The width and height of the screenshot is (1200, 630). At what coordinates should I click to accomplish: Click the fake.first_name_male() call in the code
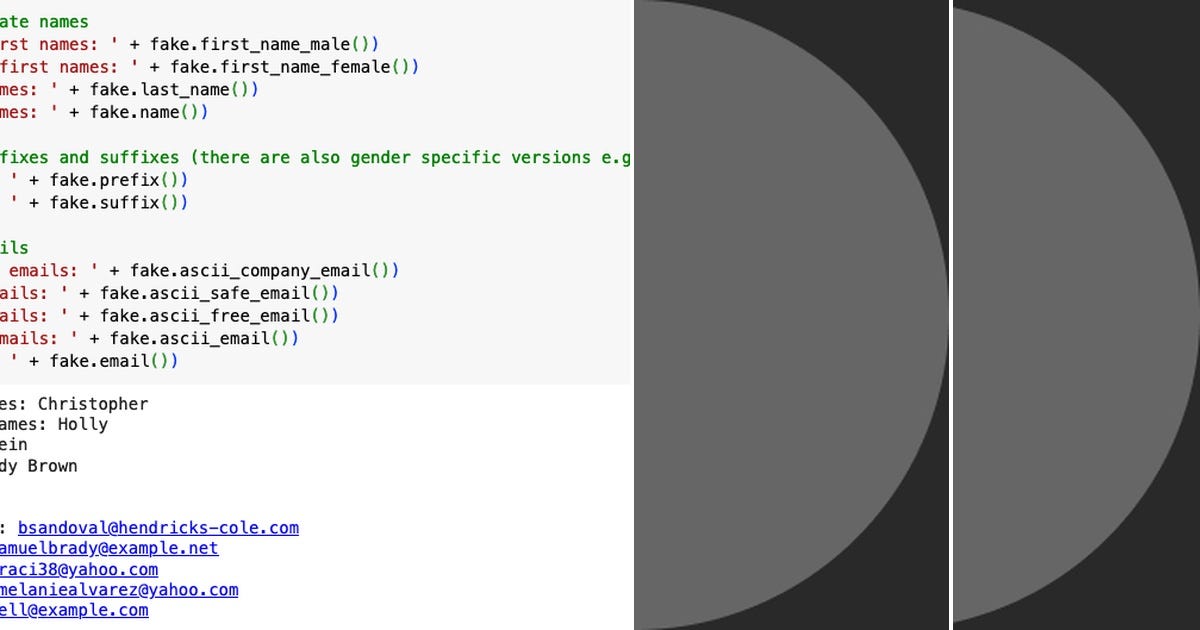[x=265, y=44]
